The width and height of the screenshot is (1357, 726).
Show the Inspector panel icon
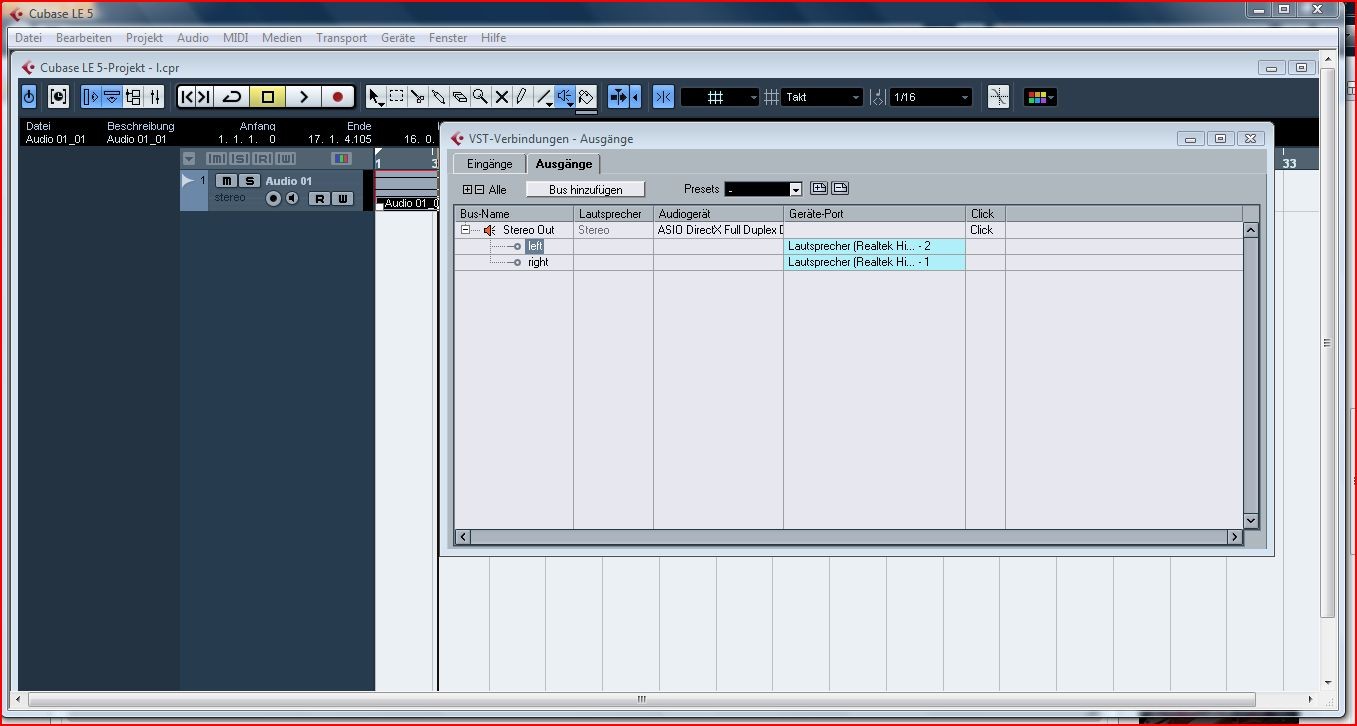91,97
